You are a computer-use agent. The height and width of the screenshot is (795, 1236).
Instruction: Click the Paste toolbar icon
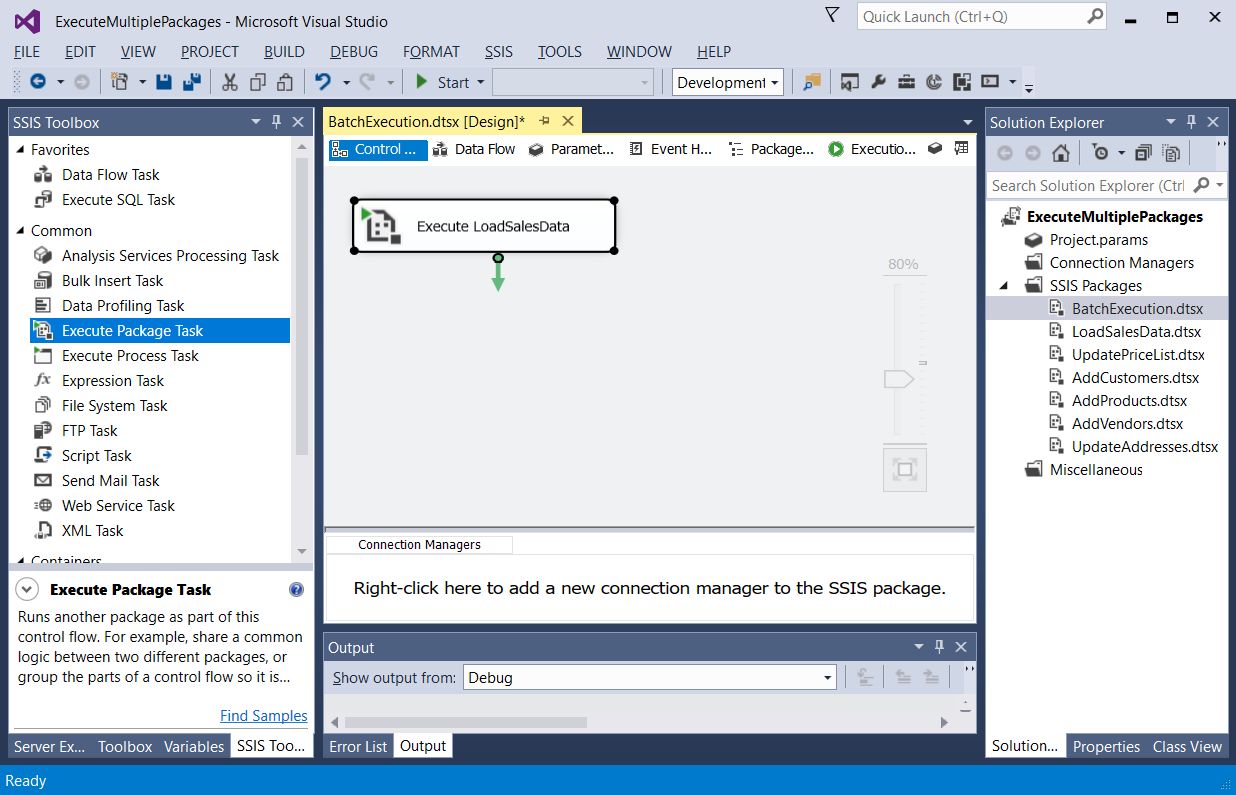285,82
